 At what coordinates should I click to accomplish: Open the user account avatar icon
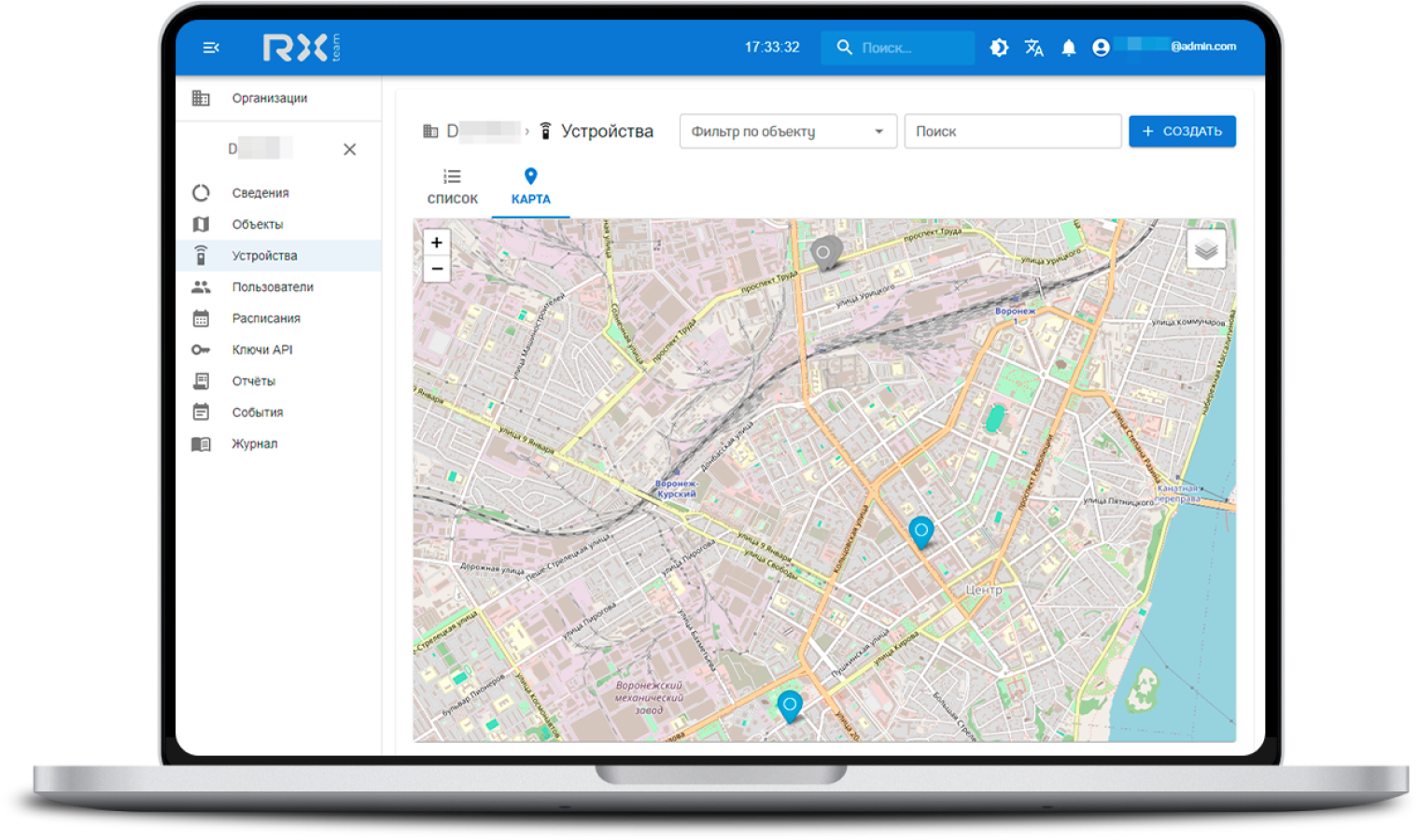pos(1101,48)
